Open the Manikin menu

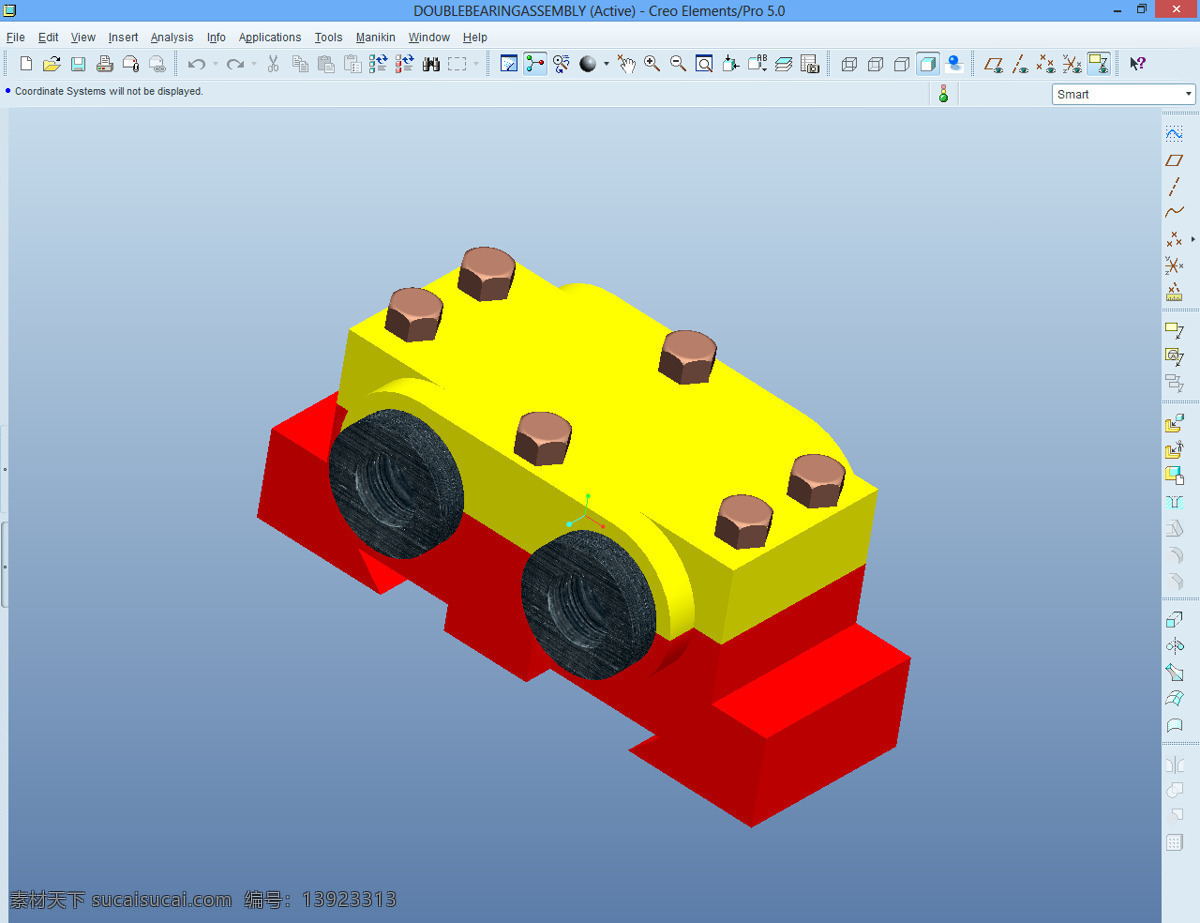[376, 37]
